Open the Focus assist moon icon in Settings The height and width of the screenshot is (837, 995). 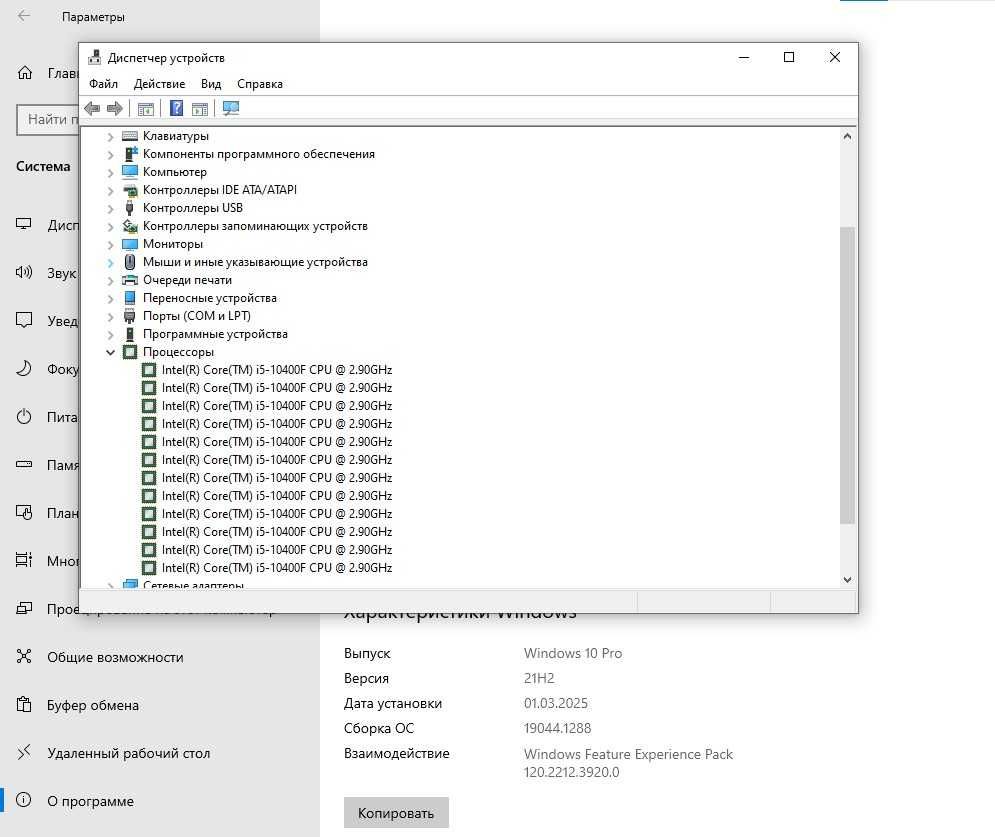click(x=24, y=368)
